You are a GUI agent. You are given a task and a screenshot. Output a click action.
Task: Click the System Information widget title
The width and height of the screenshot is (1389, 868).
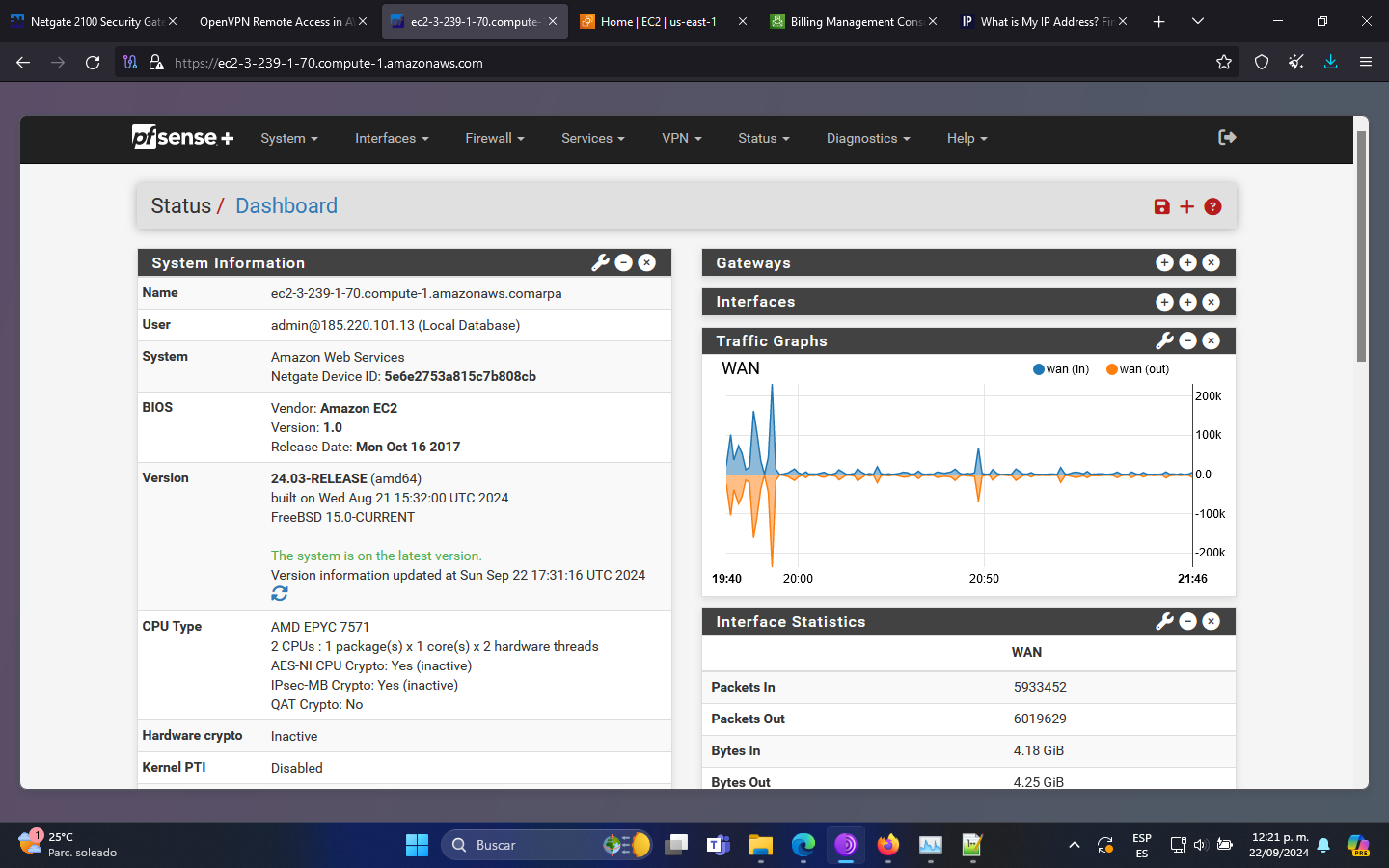click(x=228, y=263)
